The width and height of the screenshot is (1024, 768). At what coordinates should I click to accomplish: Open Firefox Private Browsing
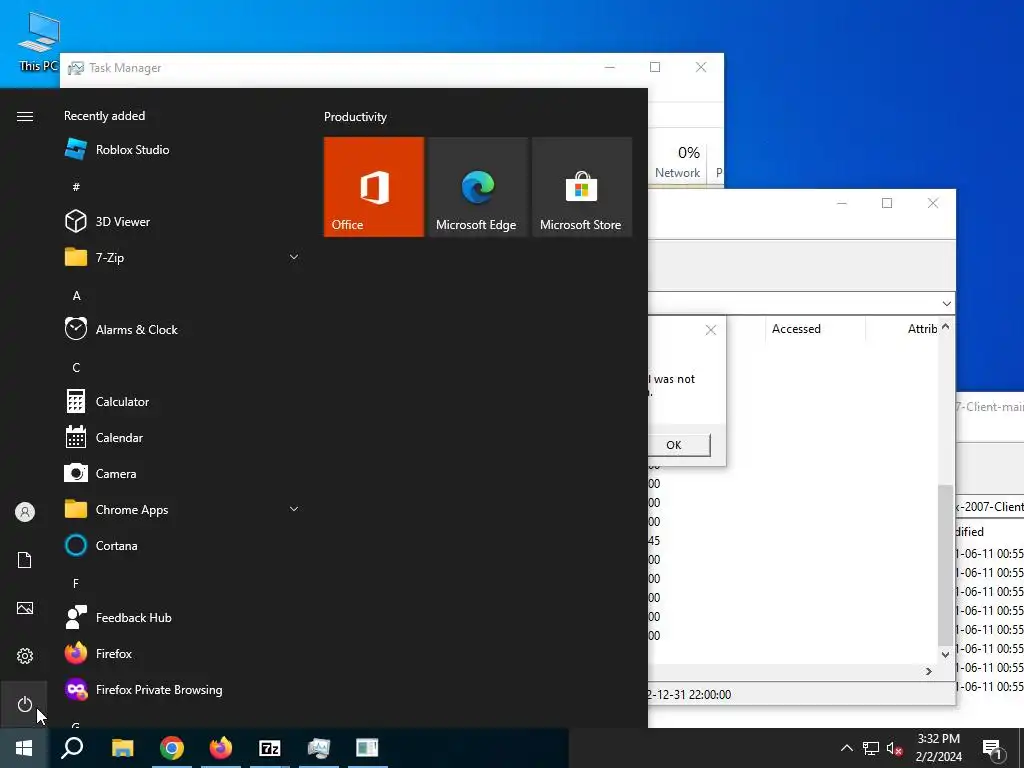pos(183,689)
